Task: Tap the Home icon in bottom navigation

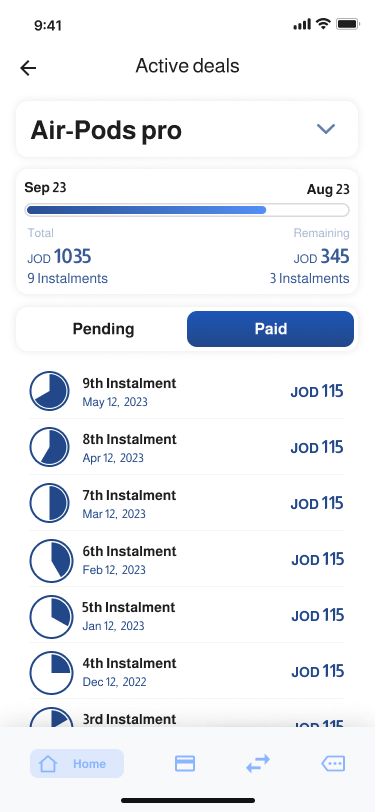Action: [48, 763]
